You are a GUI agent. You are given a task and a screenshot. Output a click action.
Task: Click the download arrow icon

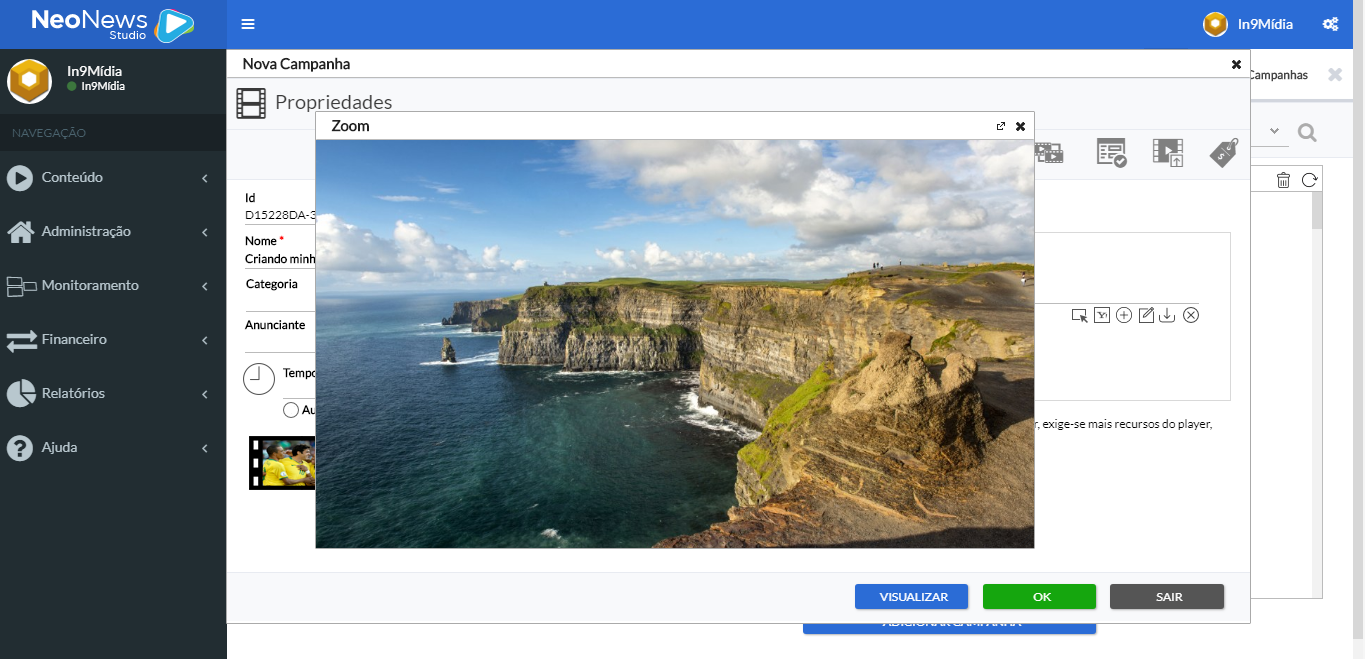click(x=1167, y=315)
